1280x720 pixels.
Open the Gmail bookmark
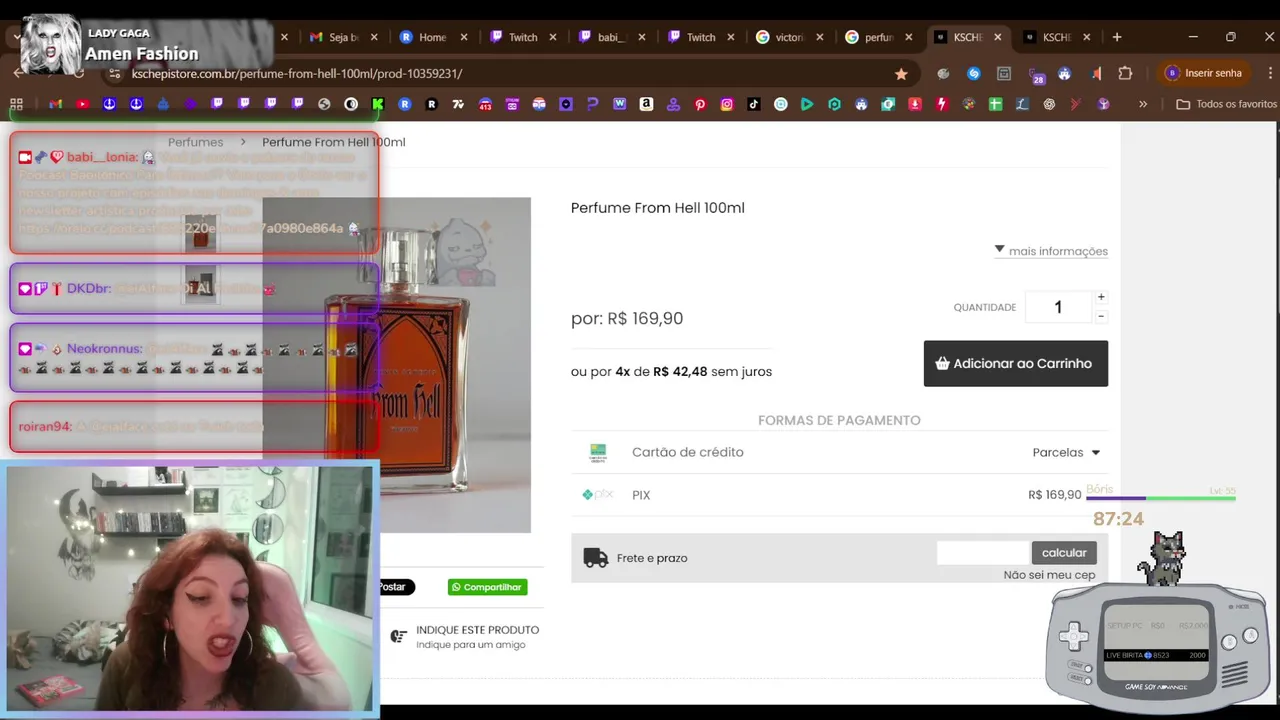point(56,104)
